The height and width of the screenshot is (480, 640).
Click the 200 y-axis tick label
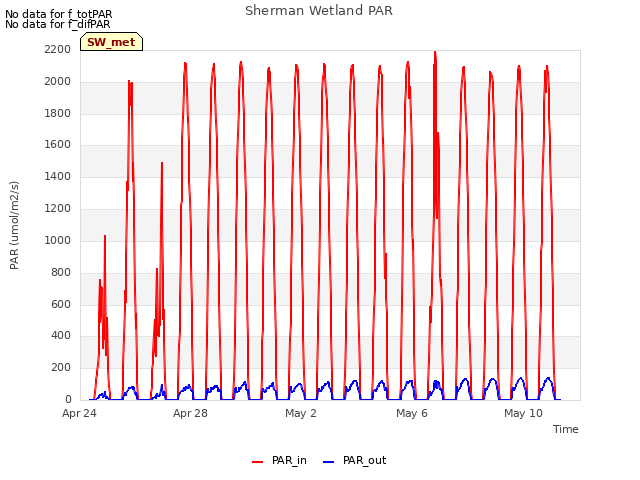pyautogui.click(x=61, y=367)
